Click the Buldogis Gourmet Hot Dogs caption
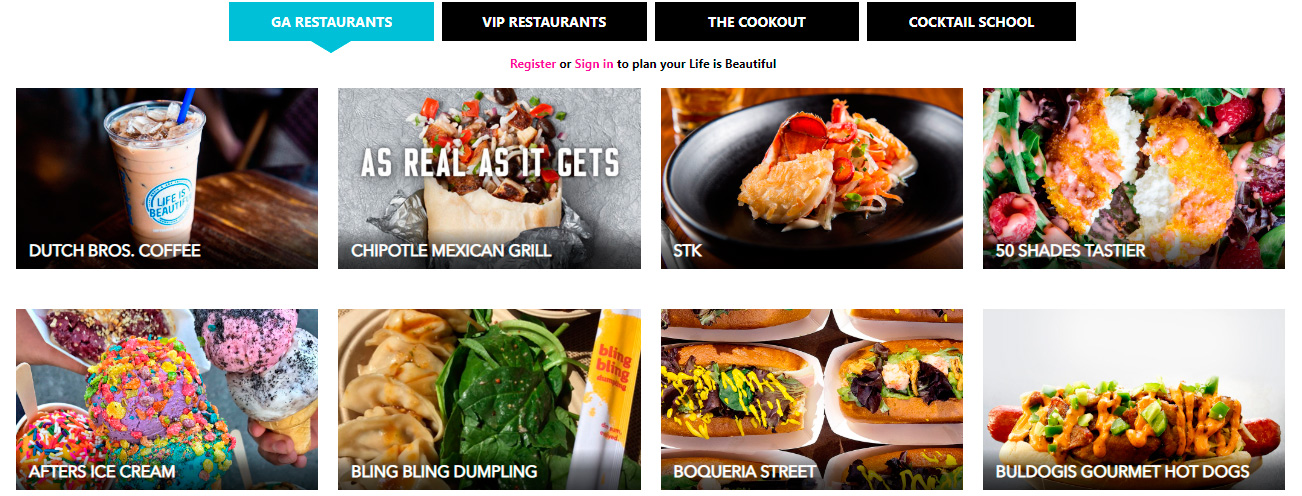1302x496 pixels. point(1122,472)
